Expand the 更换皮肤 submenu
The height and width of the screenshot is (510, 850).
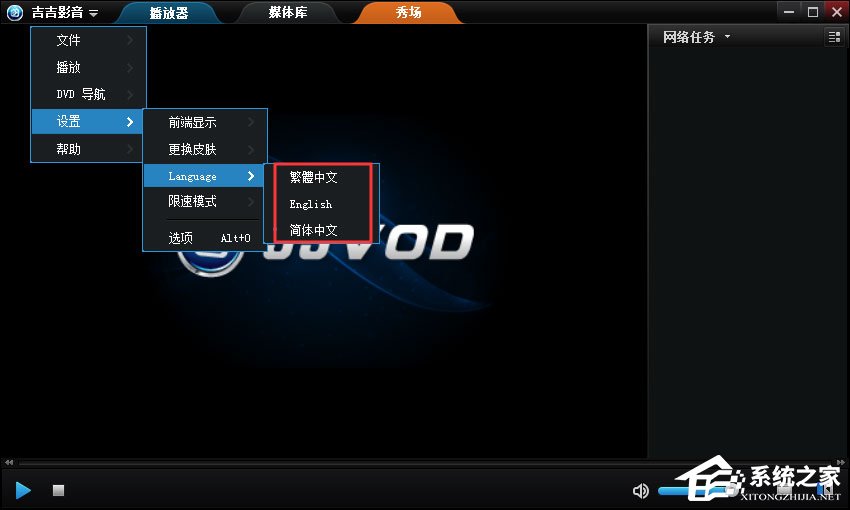[x=205, y=149]
